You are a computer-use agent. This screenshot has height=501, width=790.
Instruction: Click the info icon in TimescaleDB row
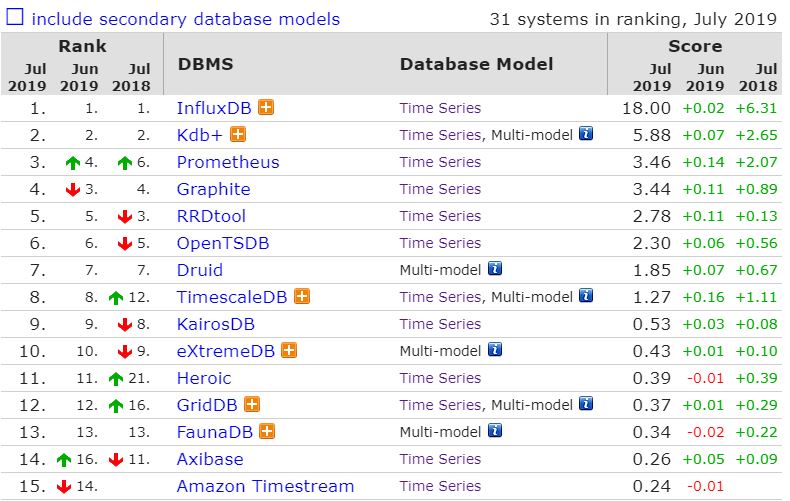point(586,295)
